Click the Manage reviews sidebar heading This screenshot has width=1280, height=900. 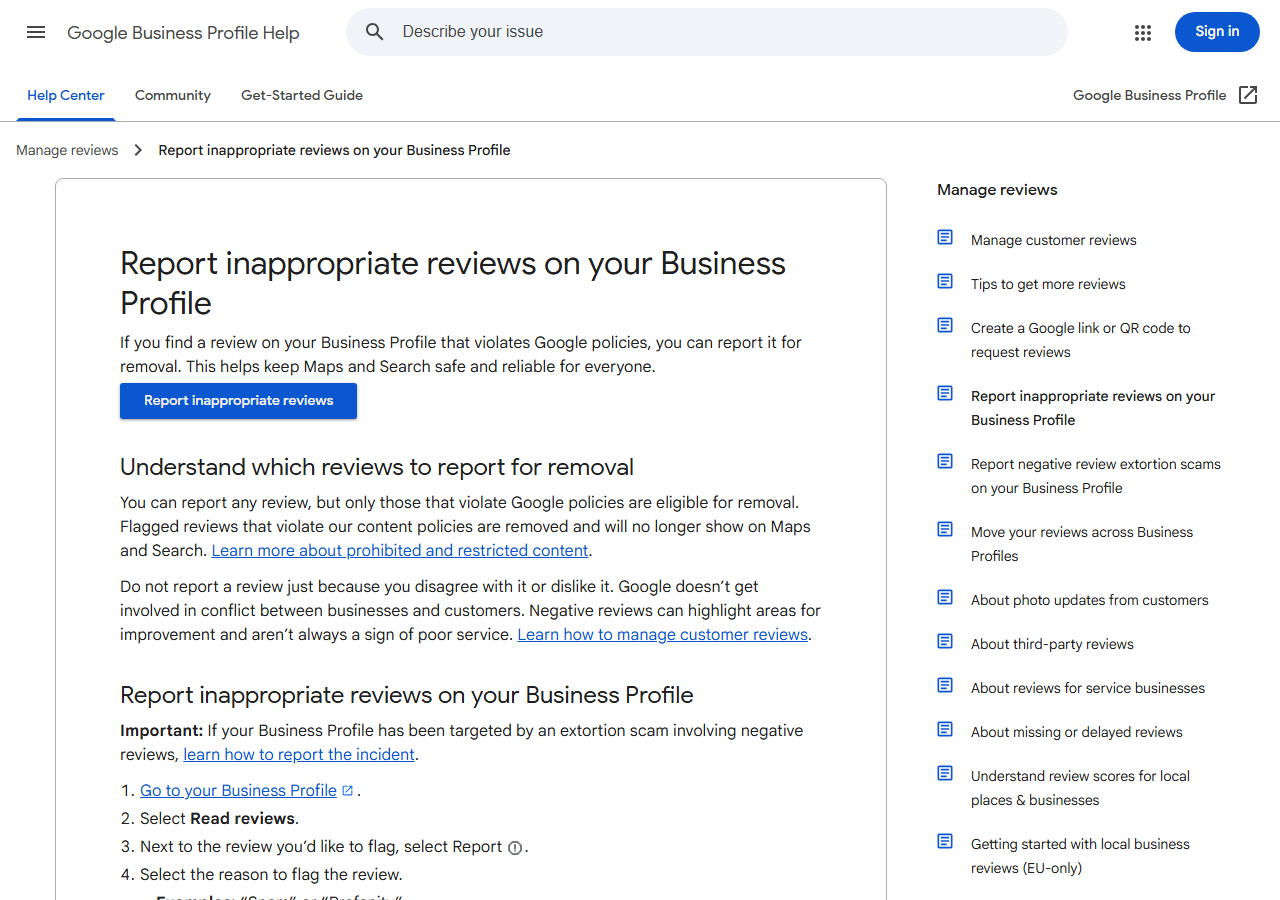pos(997,190)
